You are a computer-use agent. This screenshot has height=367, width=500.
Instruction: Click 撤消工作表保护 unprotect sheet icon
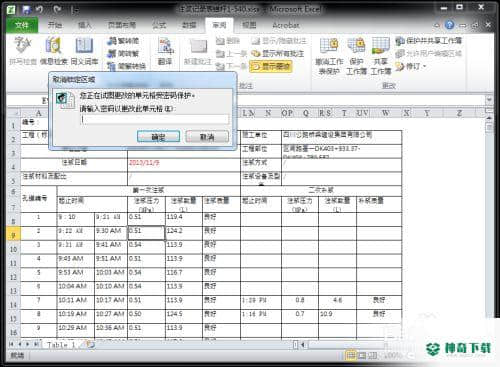tap(329, 56)
